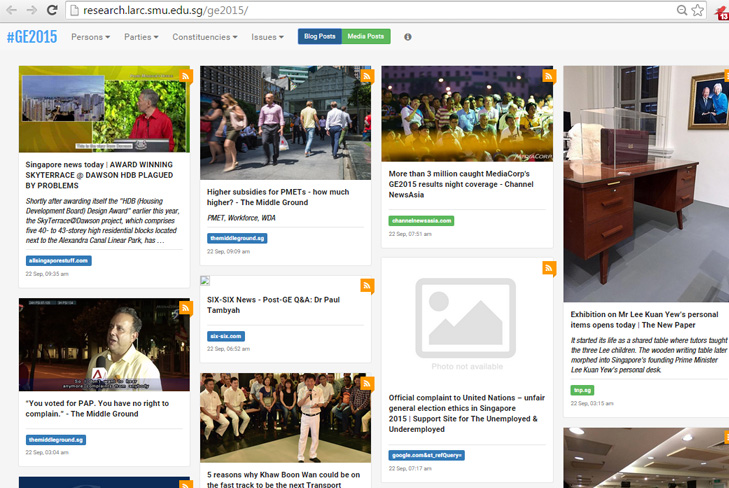Click the #GE2015 site logo
The width and height of the screenshot is (729, 488).
click(31, 37)
